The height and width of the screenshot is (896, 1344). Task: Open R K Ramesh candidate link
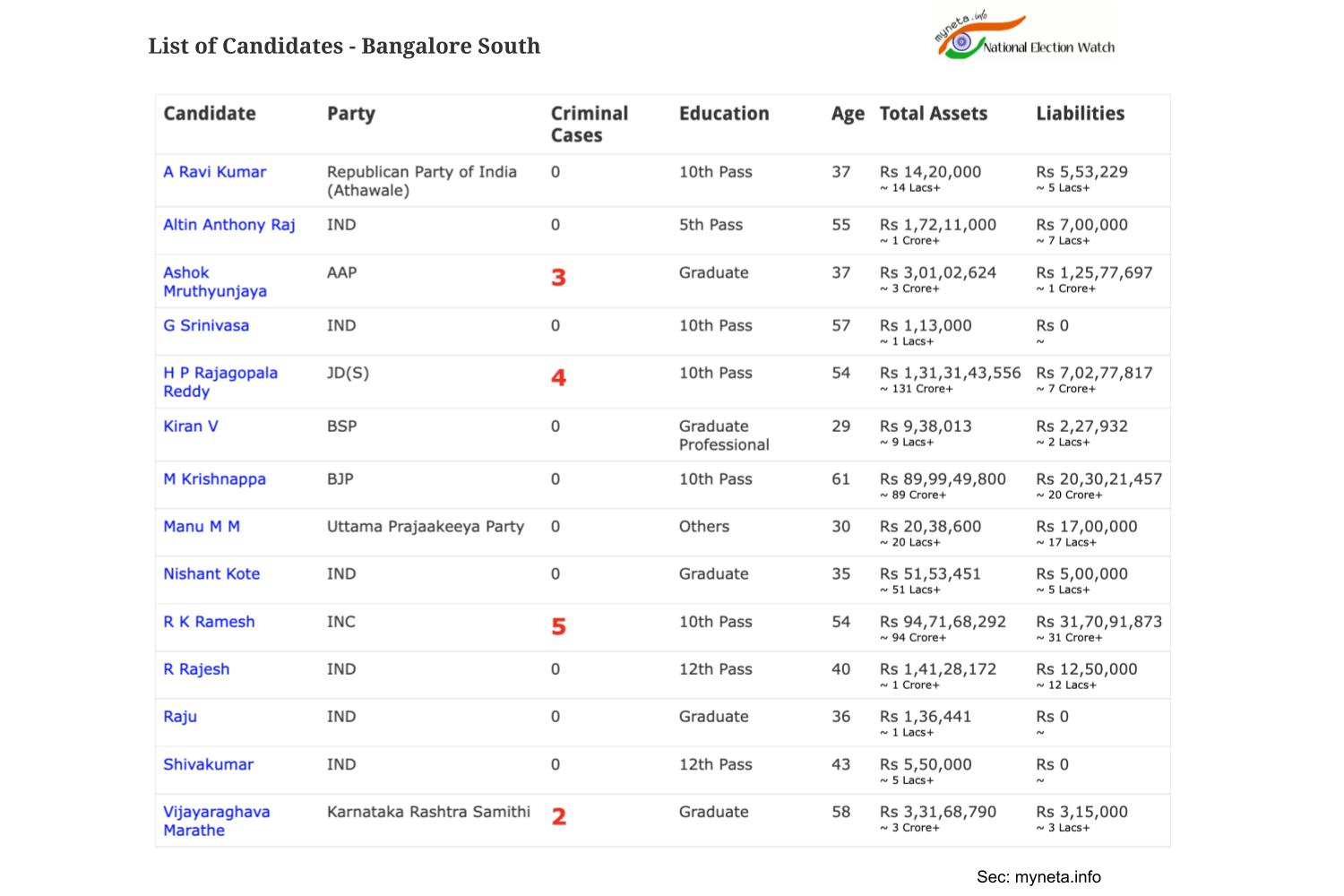[209, 622]
